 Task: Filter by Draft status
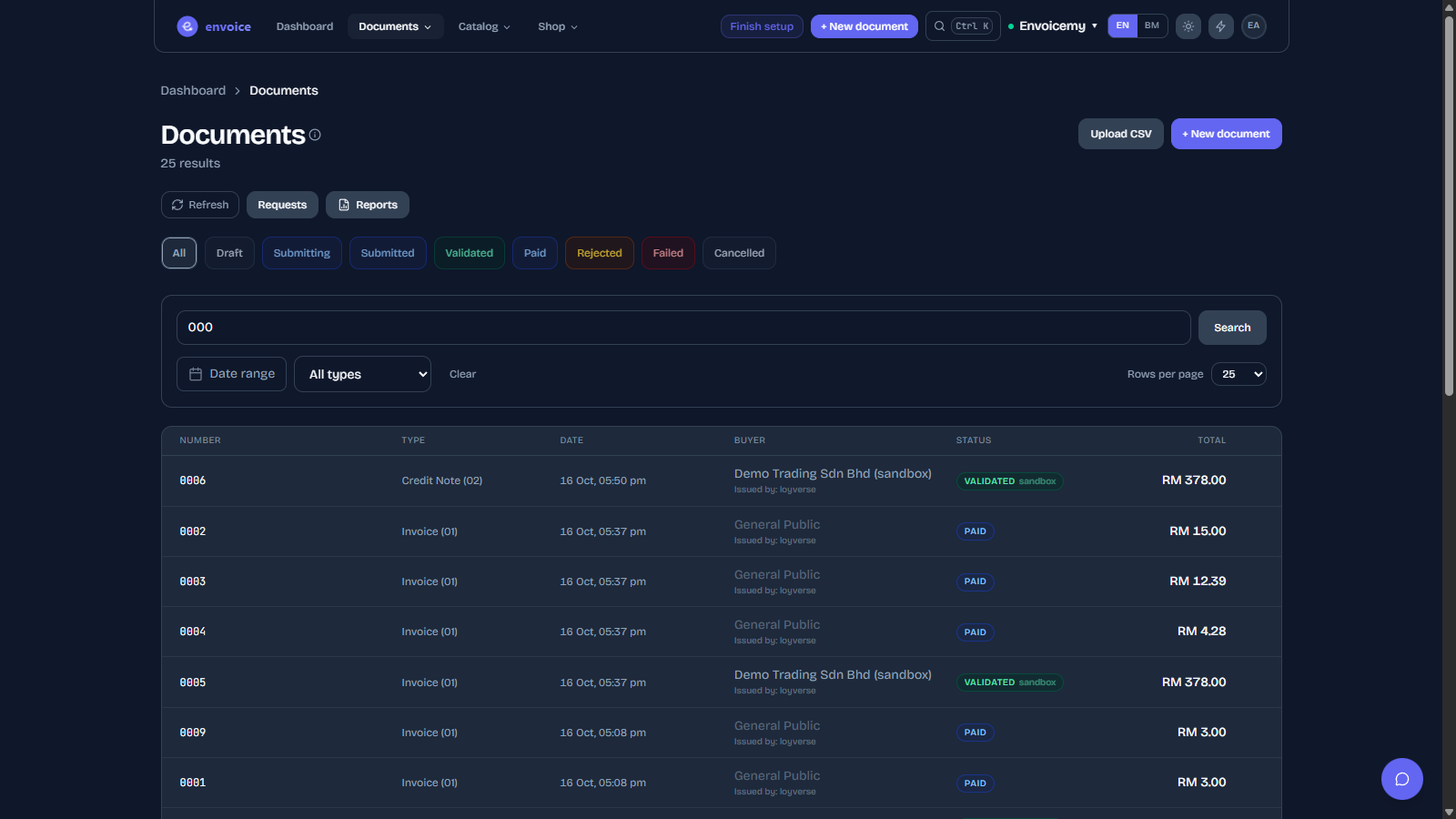(229, 253)
